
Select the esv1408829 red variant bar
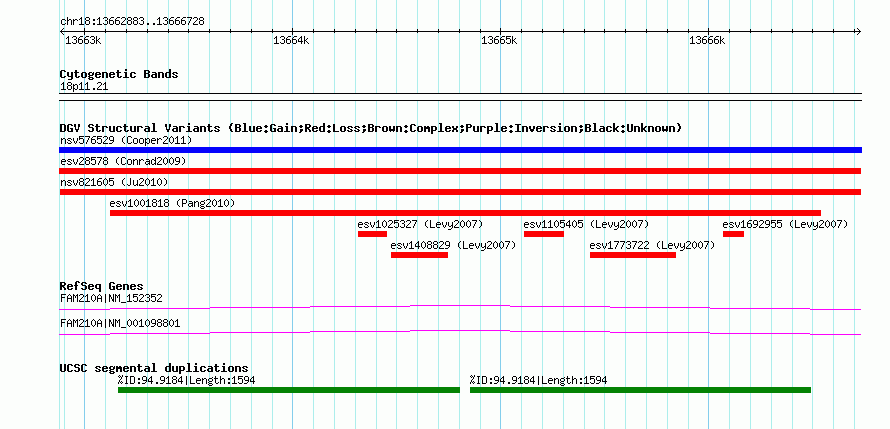click(x=419, y=255)
